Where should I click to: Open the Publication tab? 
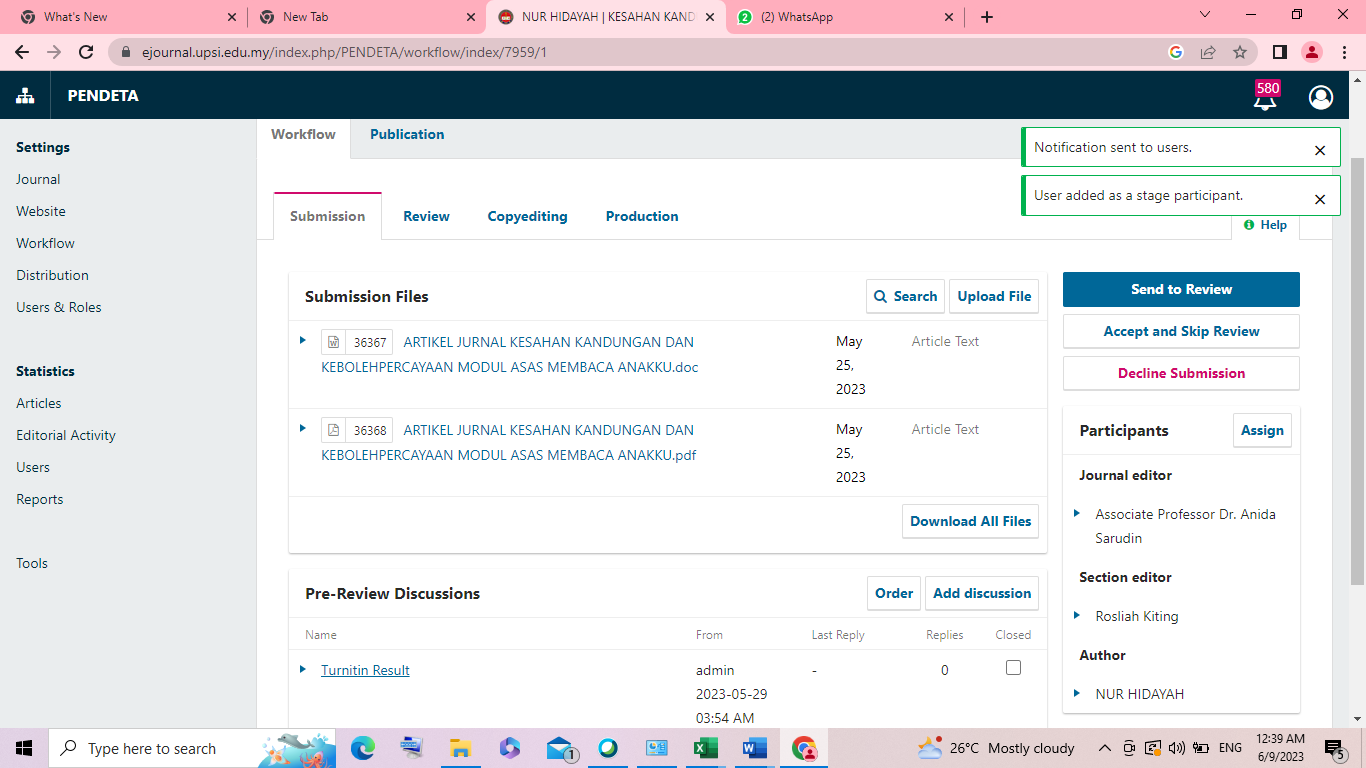click(407, 135)
